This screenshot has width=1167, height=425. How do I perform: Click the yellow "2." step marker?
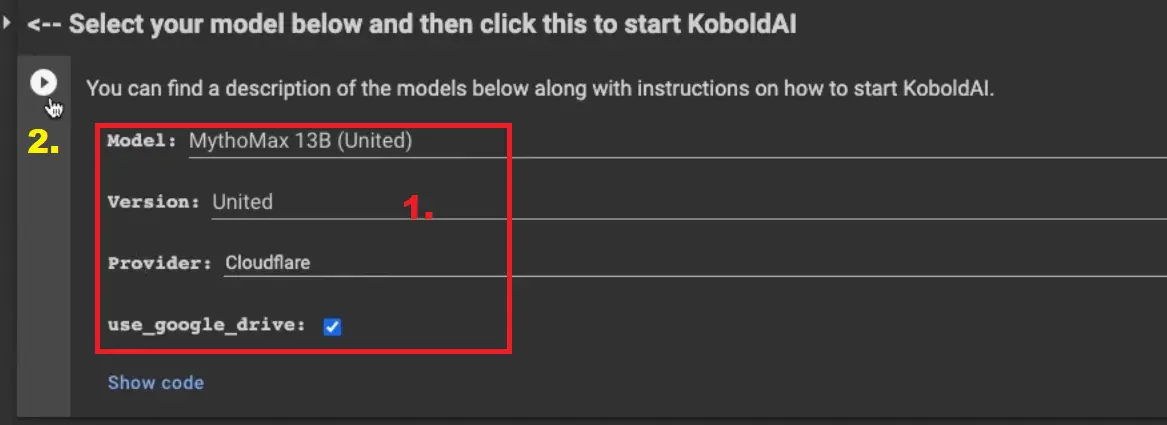(43, 143)
